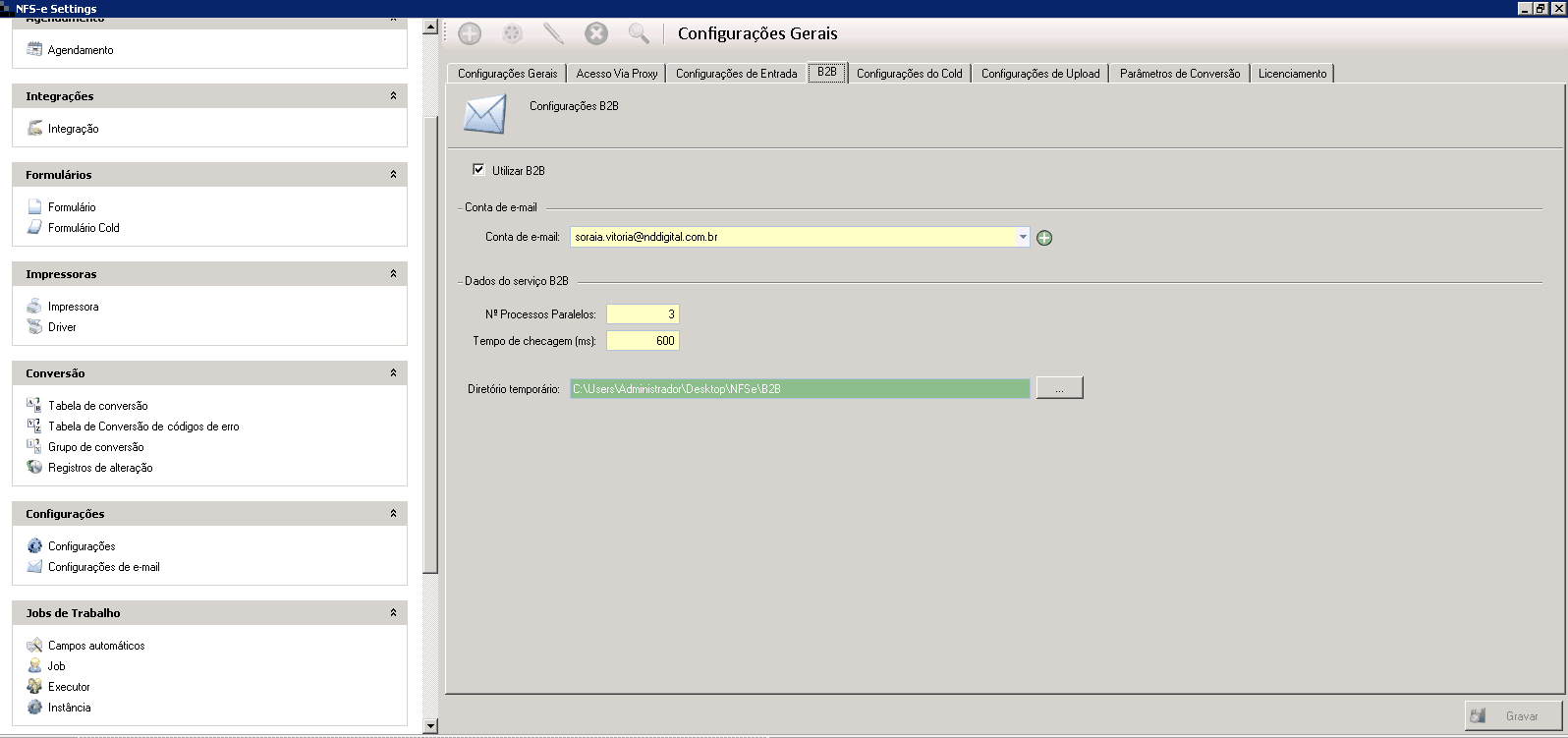Uncheck the Utilizar B2B checkbox
The height and width of the screenshot is (738, 1568).
pos(478,170)
